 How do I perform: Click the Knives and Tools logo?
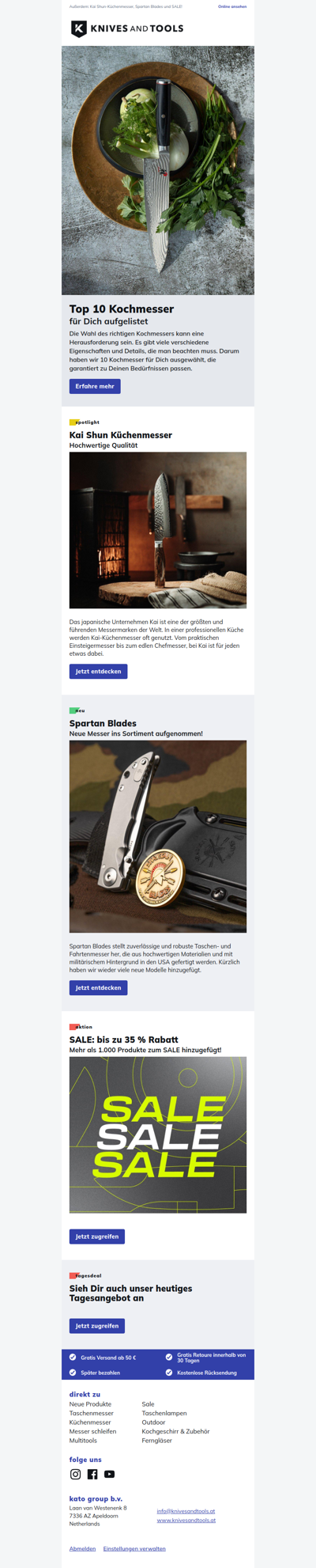tap(126, 28)
